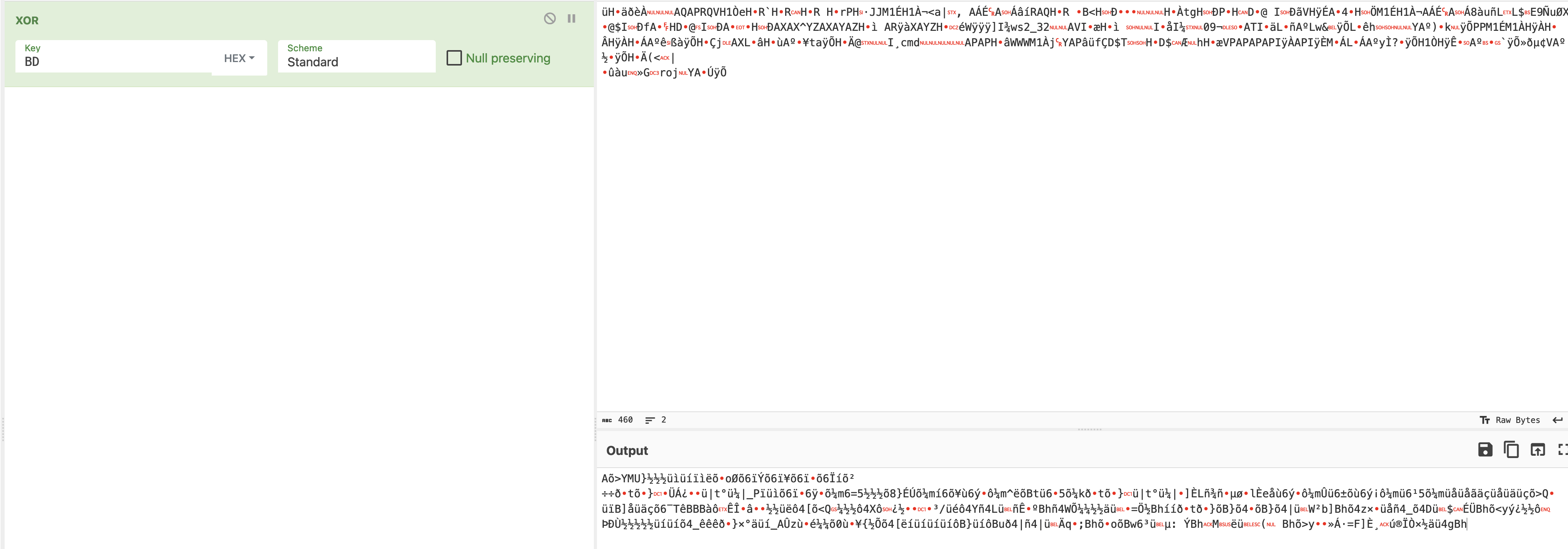Open the Scheme Standard dropdown

coord(357,56)
